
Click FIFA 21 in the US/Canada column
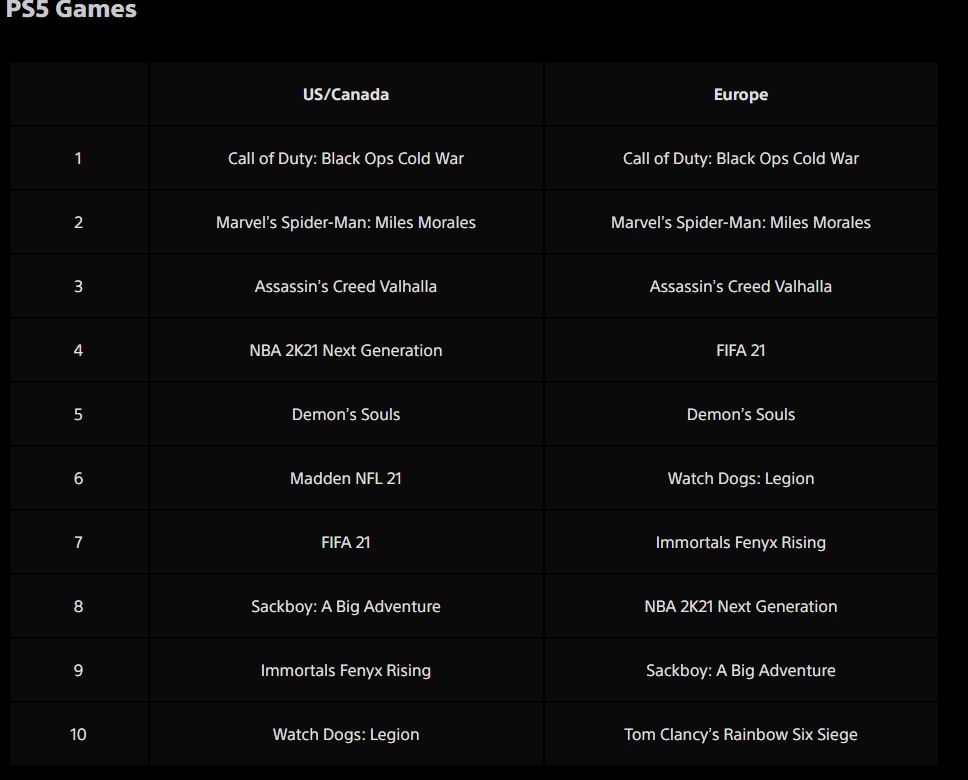346,543
